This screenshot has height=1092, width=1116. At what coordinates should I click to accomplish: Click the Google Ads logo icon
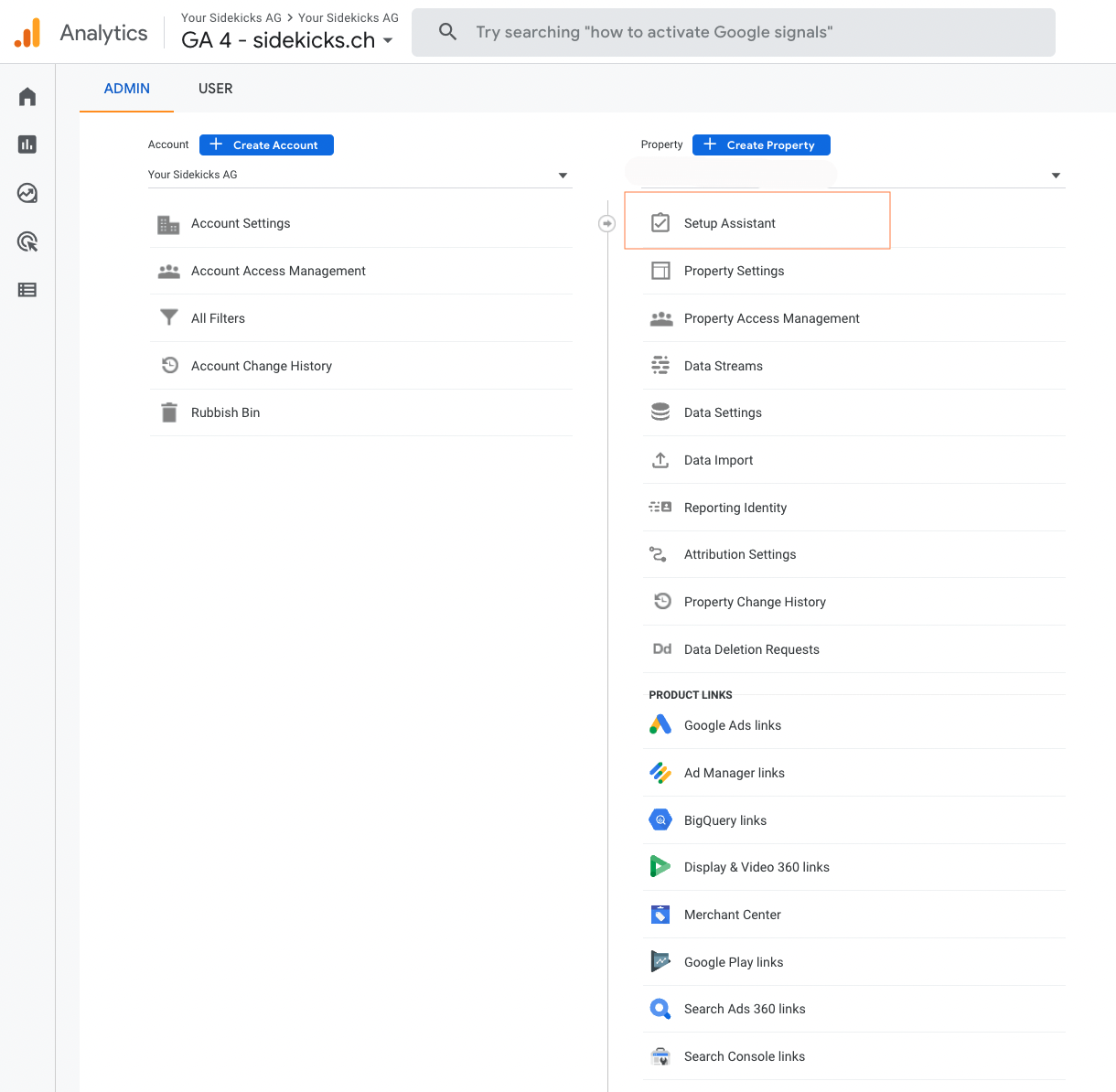coord(660,725)
